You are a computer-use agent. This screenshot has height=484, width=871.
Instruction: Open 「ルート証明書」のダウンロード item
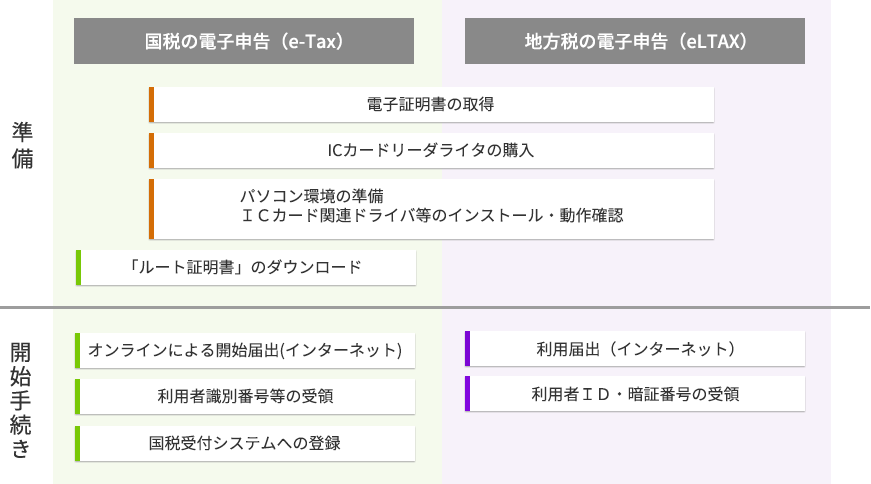tap(246, 267)
